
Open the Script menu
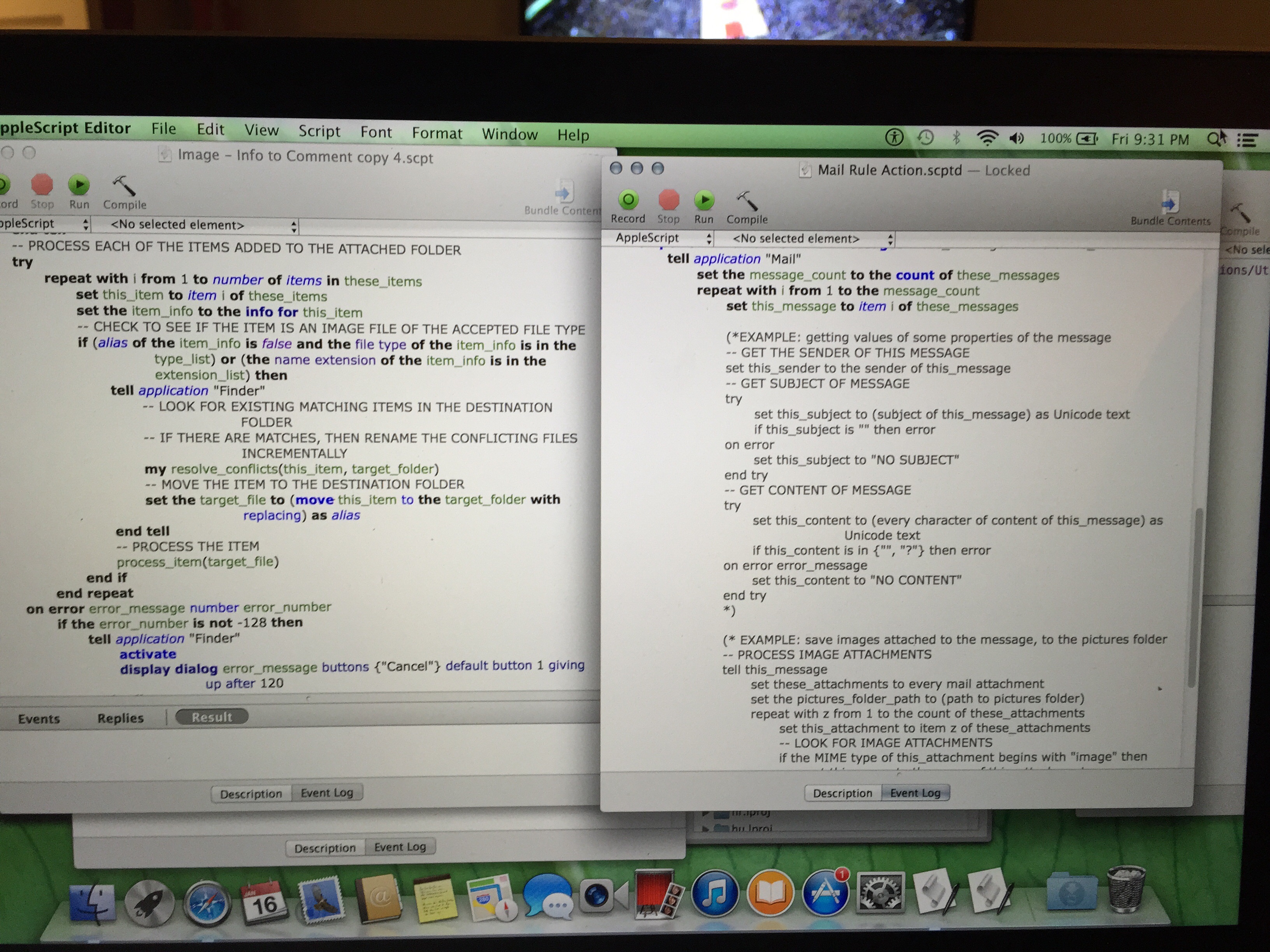tap(319, 131)
